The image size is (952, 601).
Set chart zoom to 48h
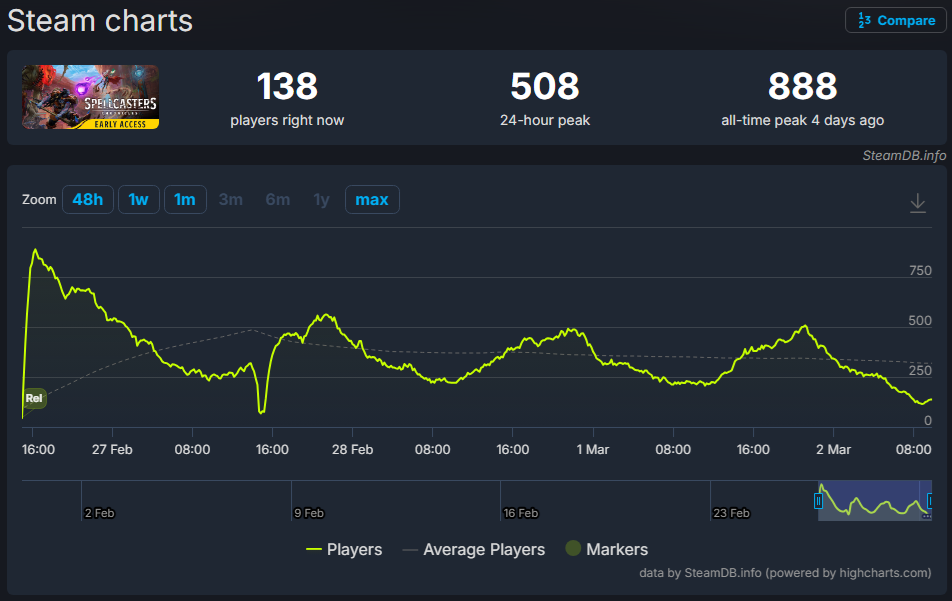[x=87, y=199]
